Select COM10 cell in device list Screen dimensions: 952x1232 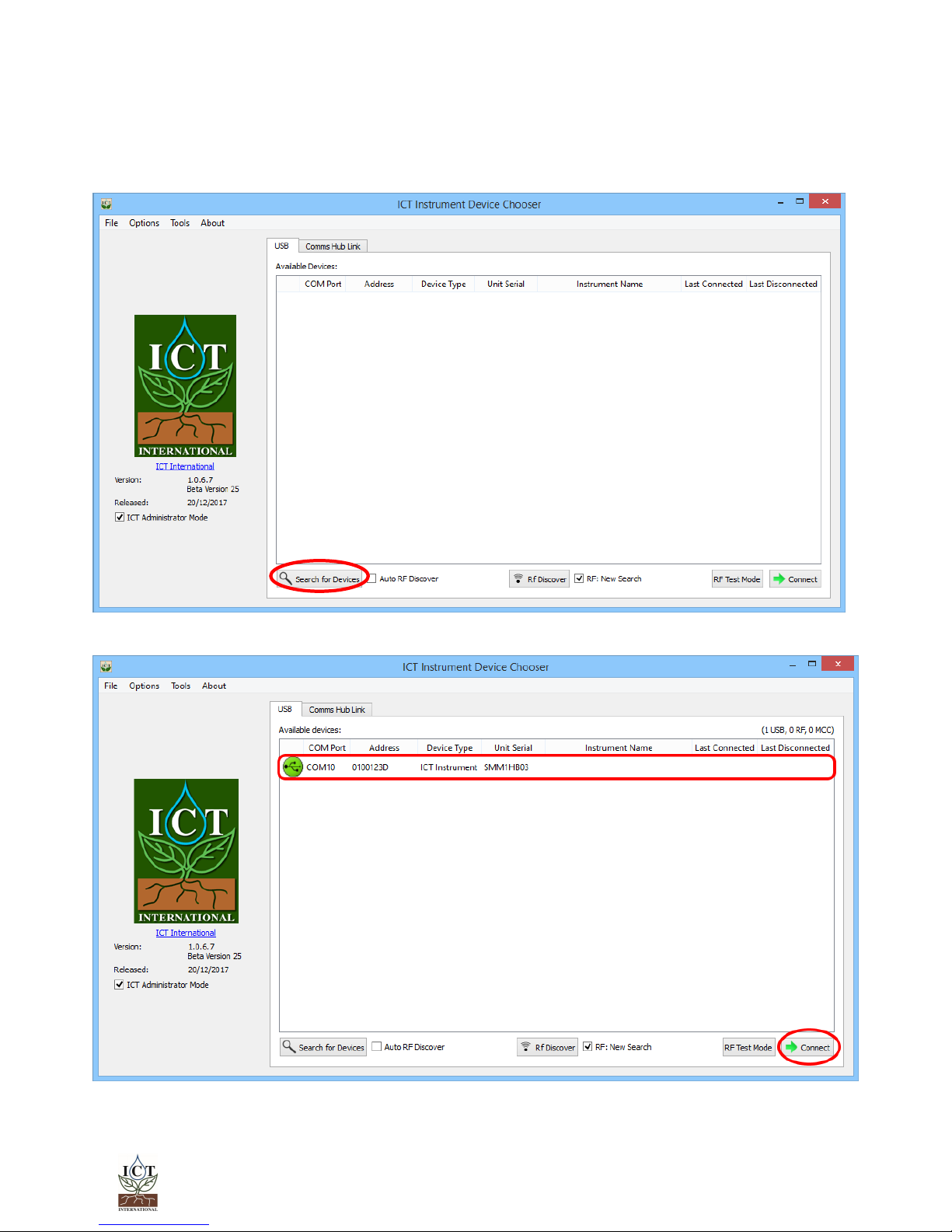coord(321,767)
